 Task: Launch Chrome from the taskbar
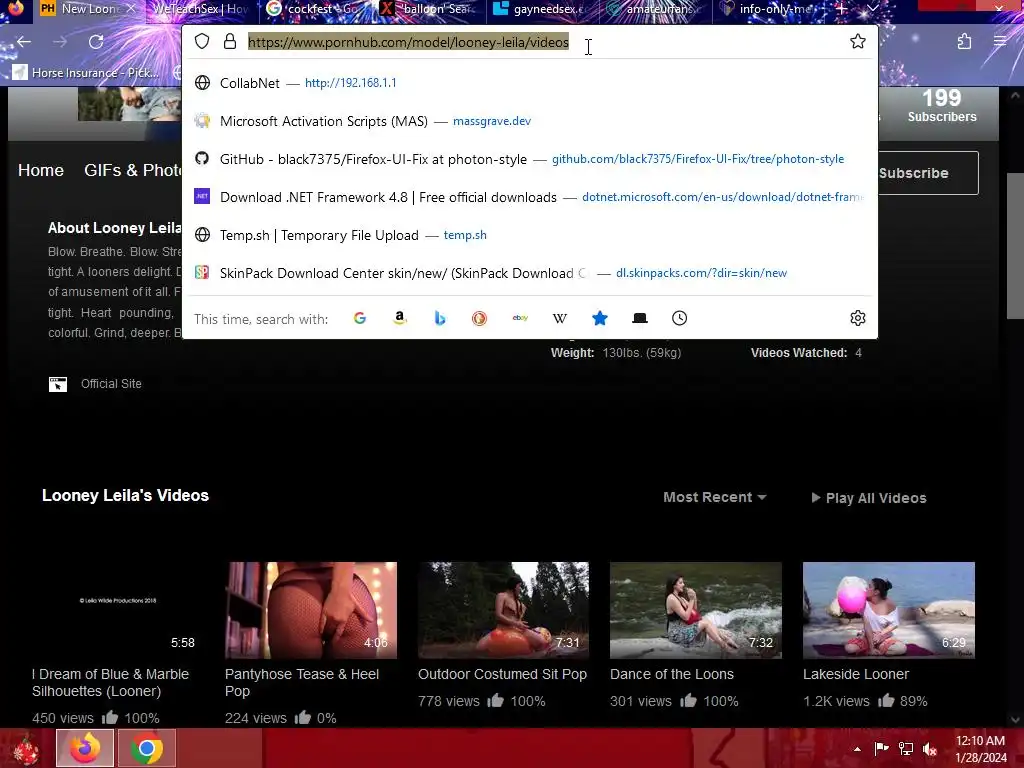click(146, 748)
